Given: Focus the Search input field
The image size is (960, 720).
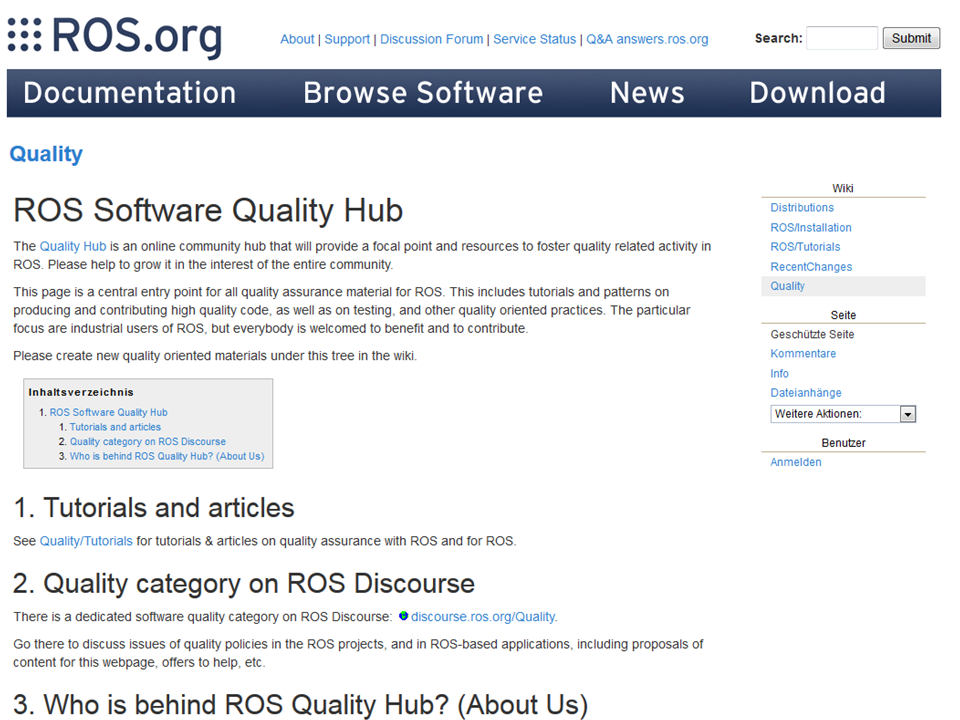Looking at the screenshot, I should coord(842,38).
